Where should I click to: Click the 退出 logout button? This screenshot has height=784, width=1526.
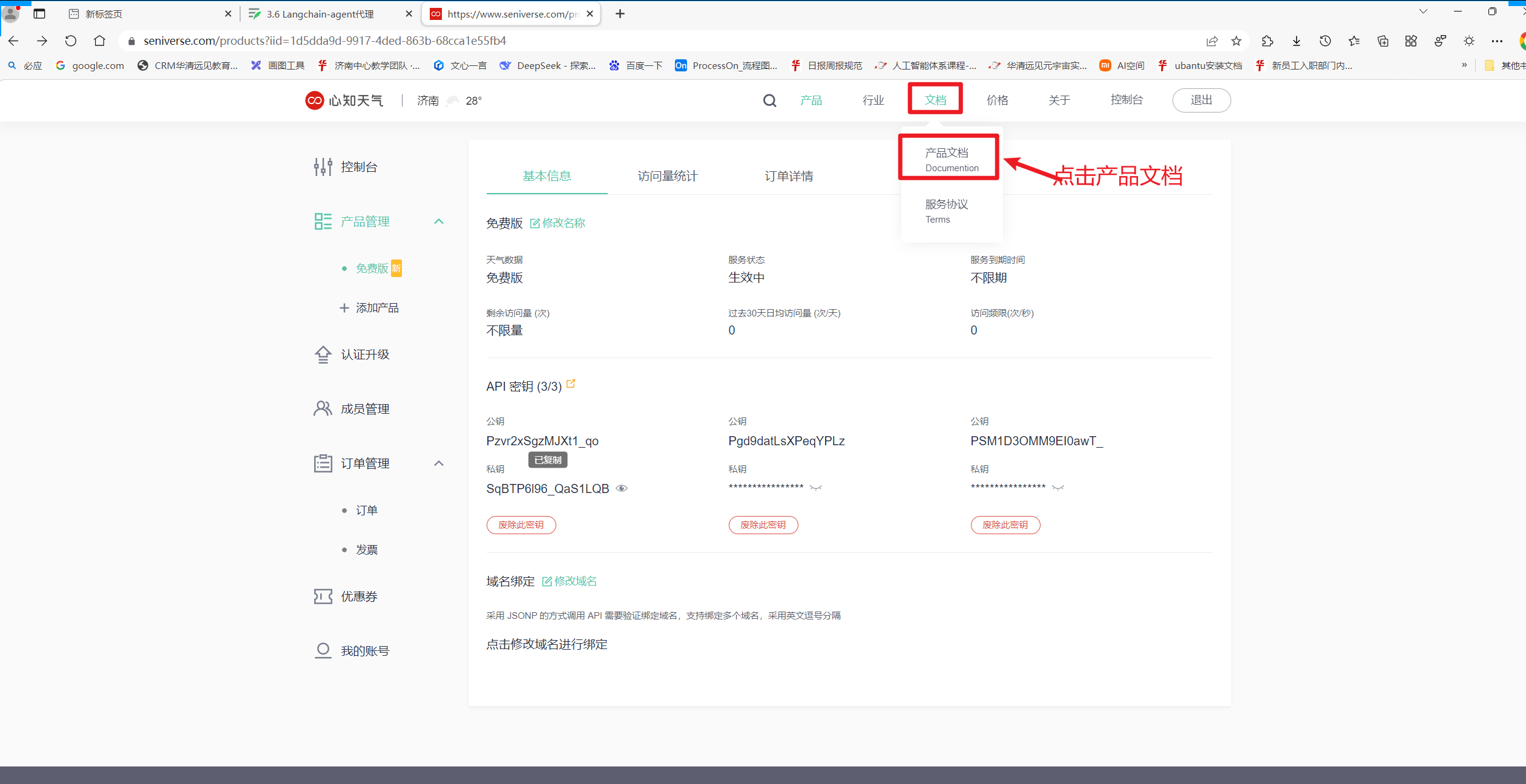tap(1201, 100)
